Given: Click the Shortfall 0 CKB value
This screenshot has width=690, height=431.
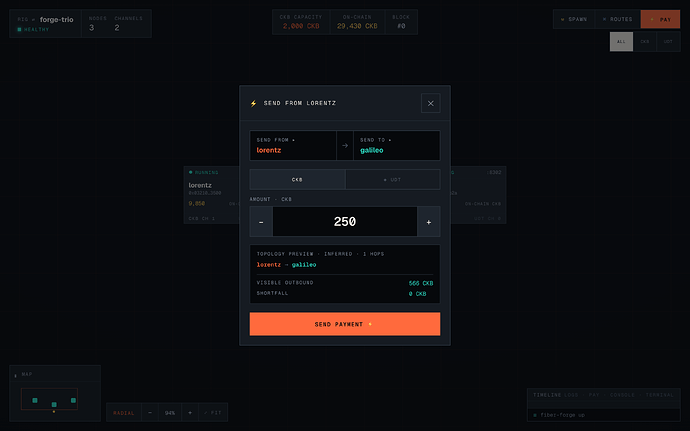Looking at the screenshot, I should 417,294.
